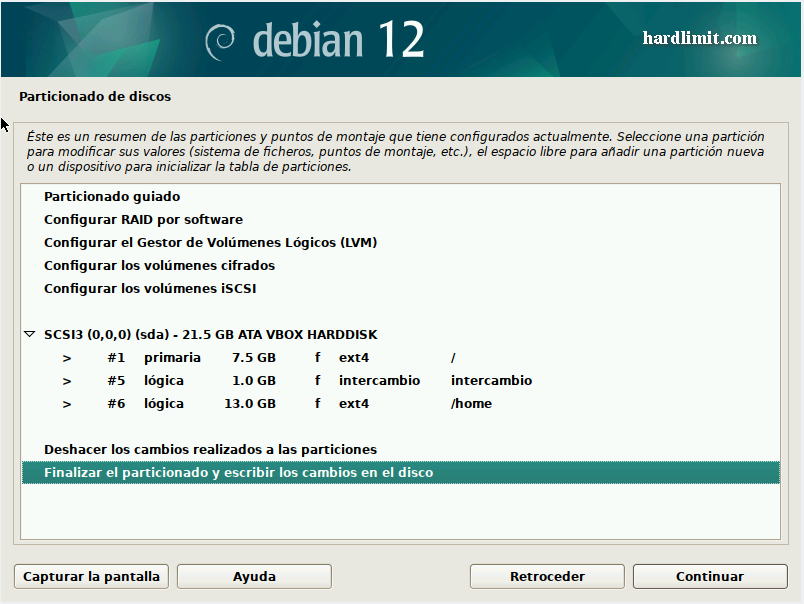Choose Deshacer los cambios realizados
This screenshot has width=804, height=604.
point(210,450)
